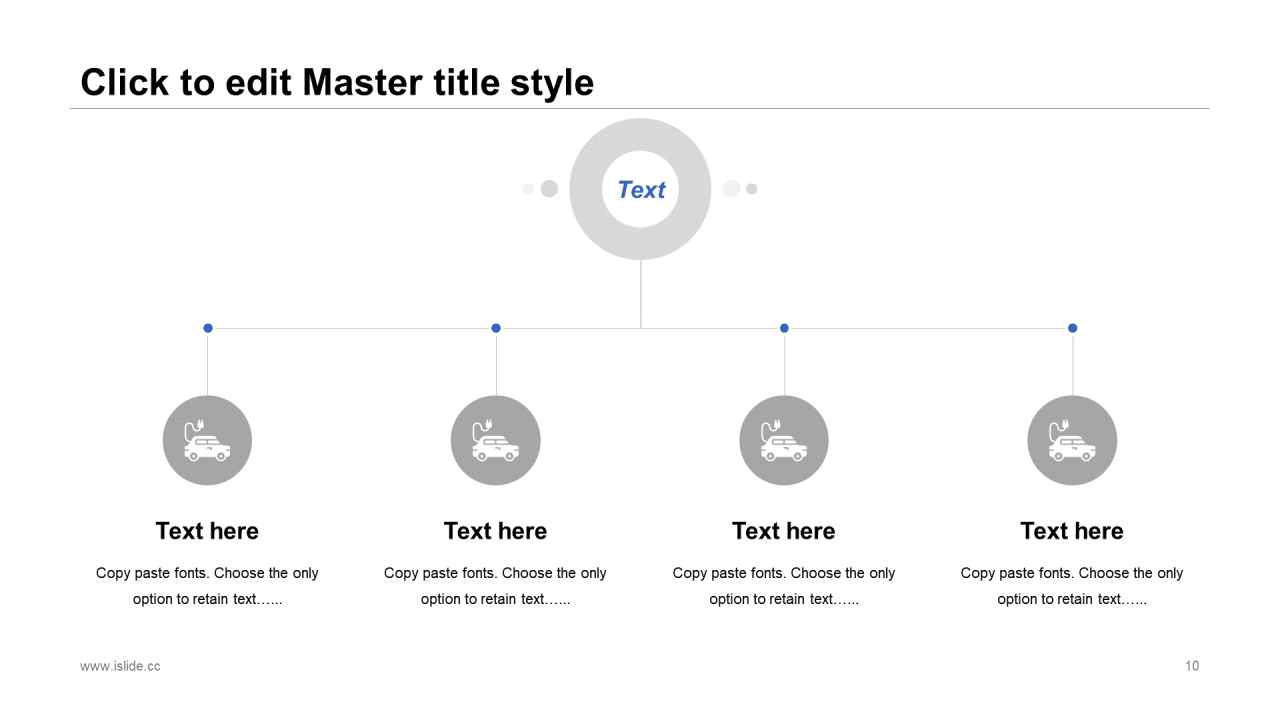Click the Master title style heading
1280x720 pixels.
point(337,82)
